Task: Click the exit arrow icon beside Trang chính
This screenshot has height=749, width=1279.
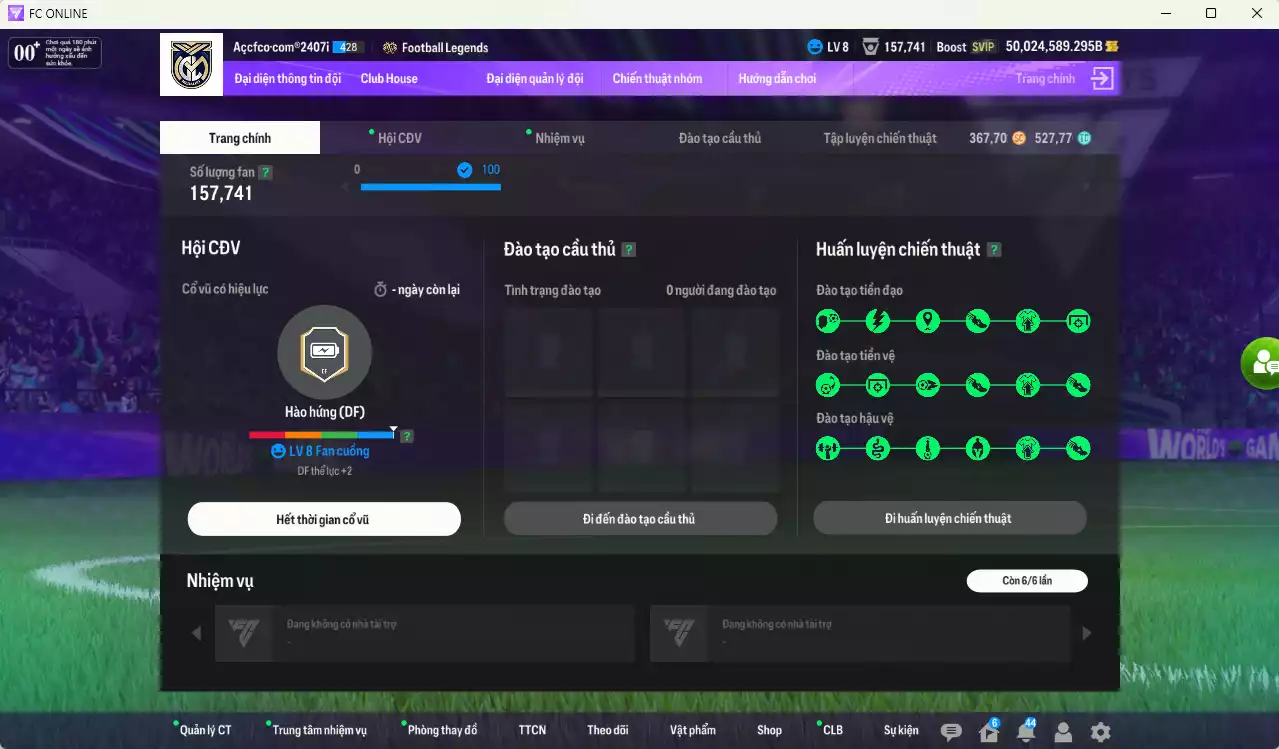Action: 1102,79
